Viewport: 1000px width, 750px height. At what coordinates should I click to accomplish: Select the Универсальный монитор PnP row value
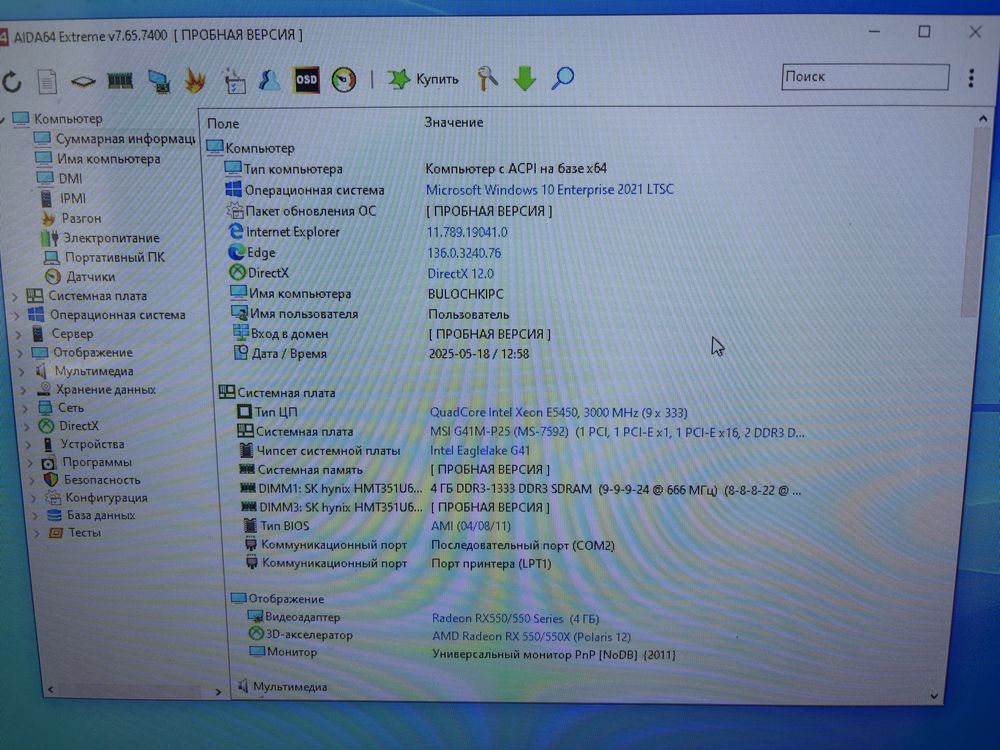(x=553, y=654)
